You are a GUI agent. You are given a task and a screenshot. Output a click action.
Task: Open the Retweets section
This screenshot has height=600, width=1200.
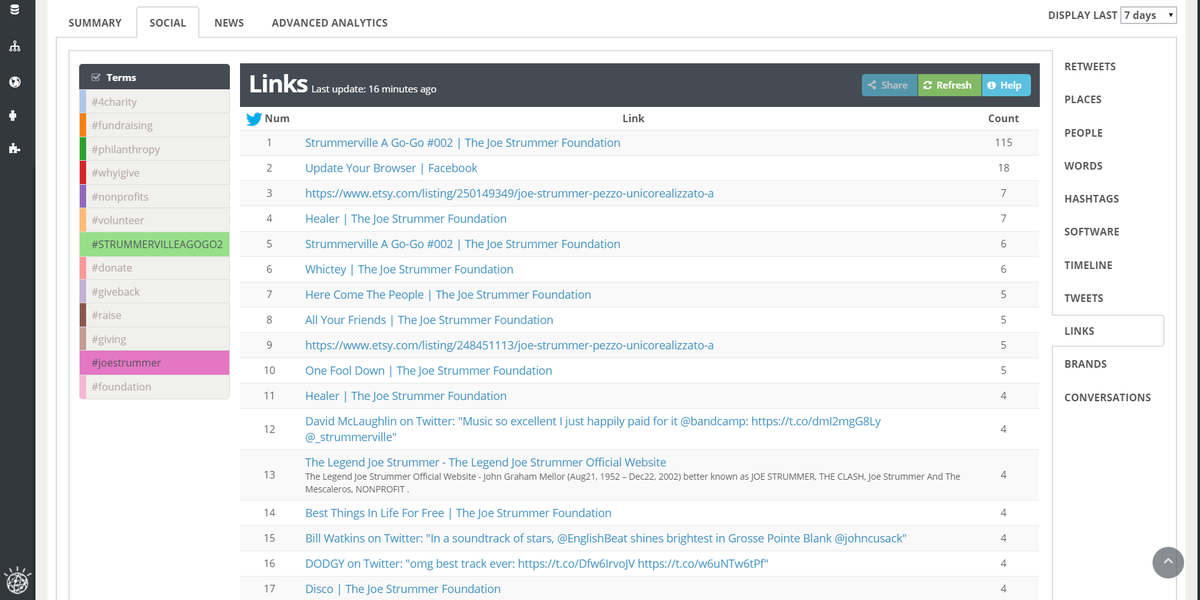pyautogui.click(x=1090, y=67)
